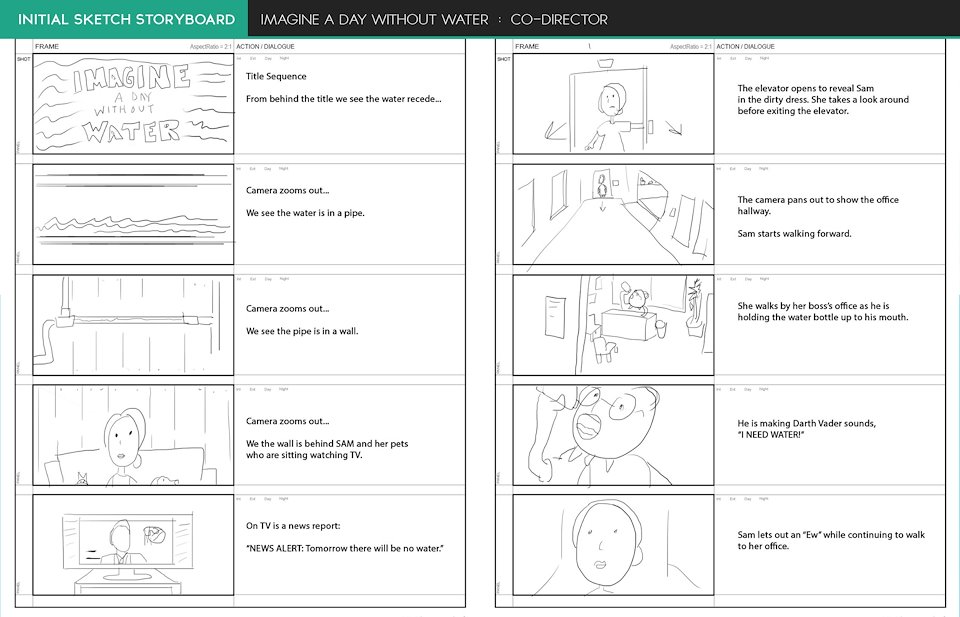Select the pipe-in-a-wall frame sketch
960x617 pixels.
133,324
